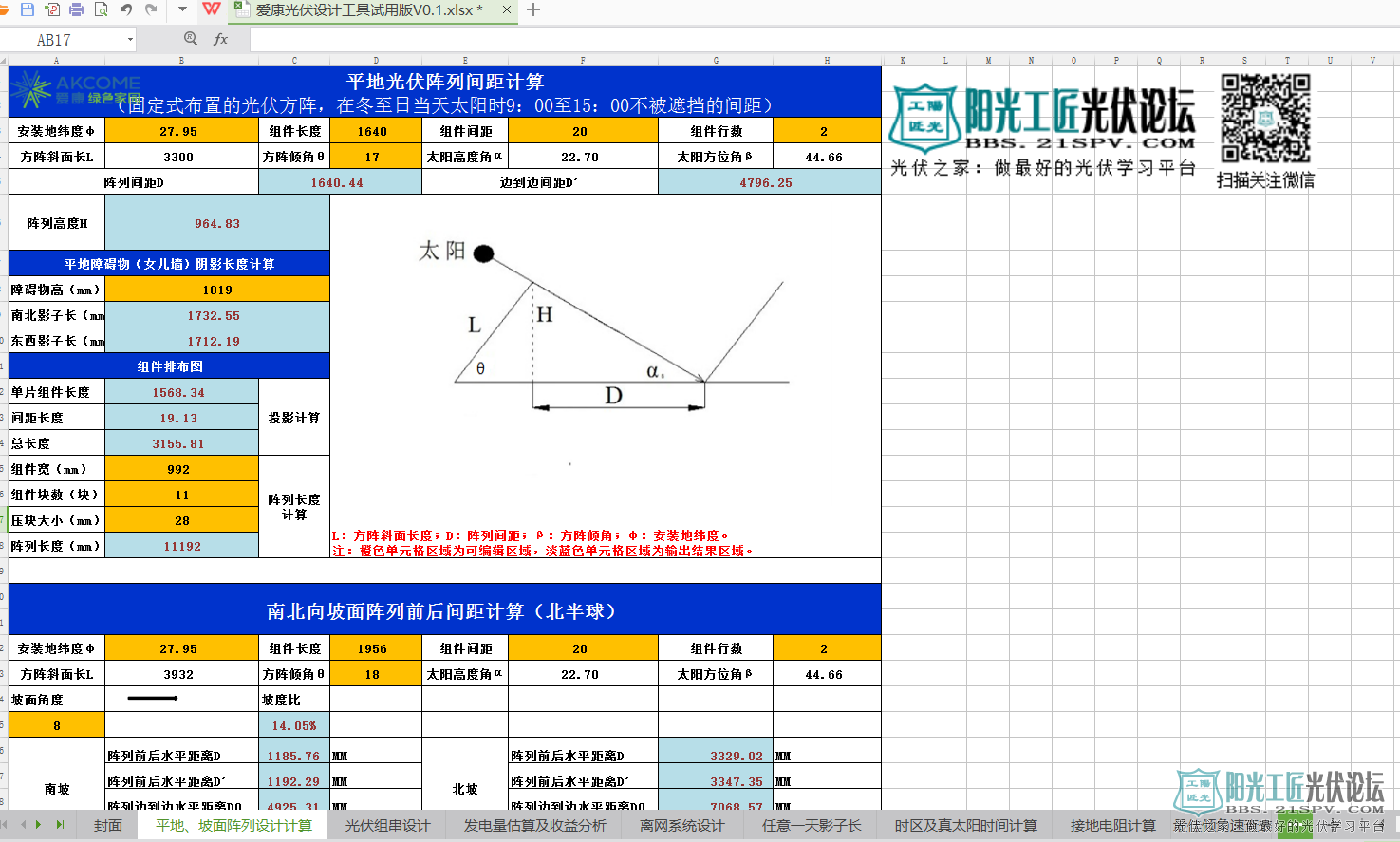Viewport: 1400px width, 842px height.
Task: Expand the Name Box dropdown showing AB17
Action: (x=130, y=40)
